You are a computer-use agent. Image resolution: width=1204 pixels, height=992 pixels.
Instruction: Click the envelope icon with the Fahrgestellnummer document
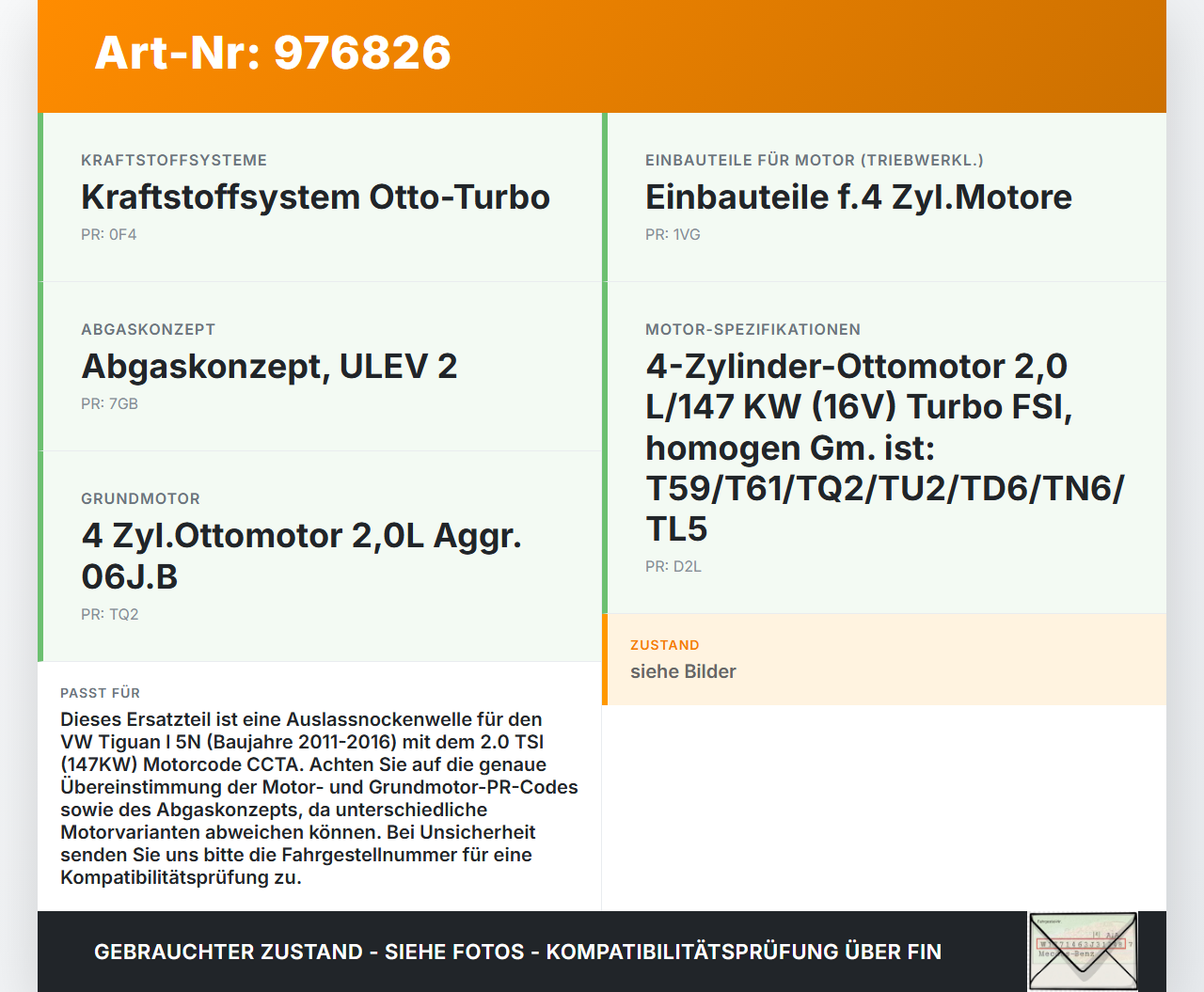tap(1083, 952)
